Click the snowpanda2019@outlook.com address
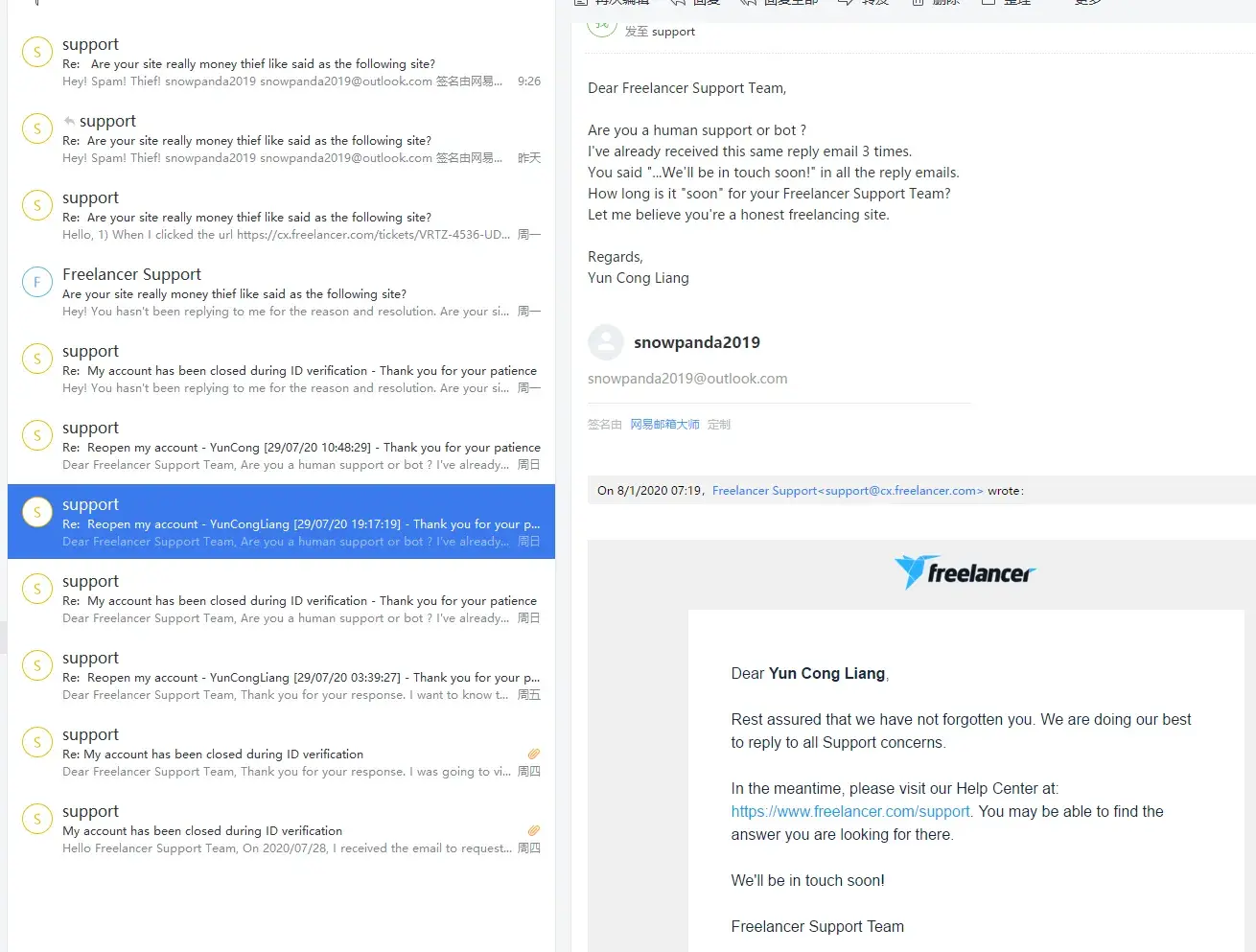1256x952 pixels. (x=687, y=379)
